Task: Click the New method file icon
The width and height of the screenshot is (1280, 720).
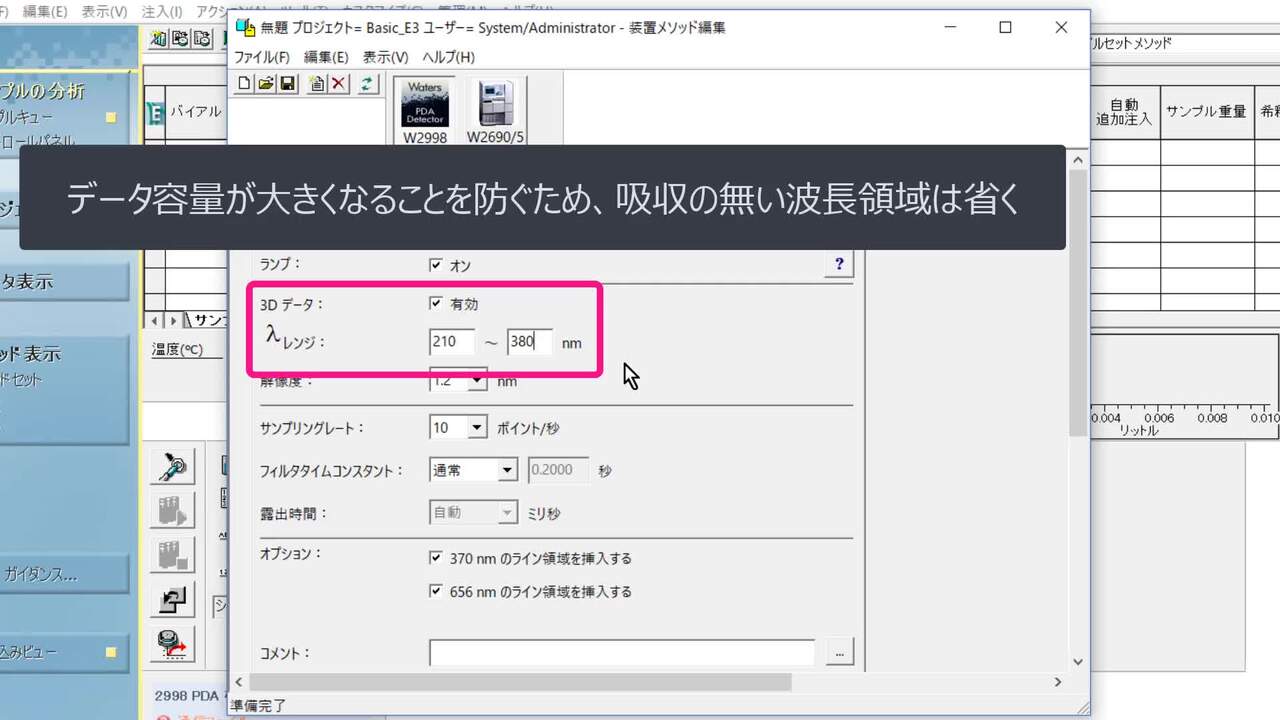Action: click(244, 84)
